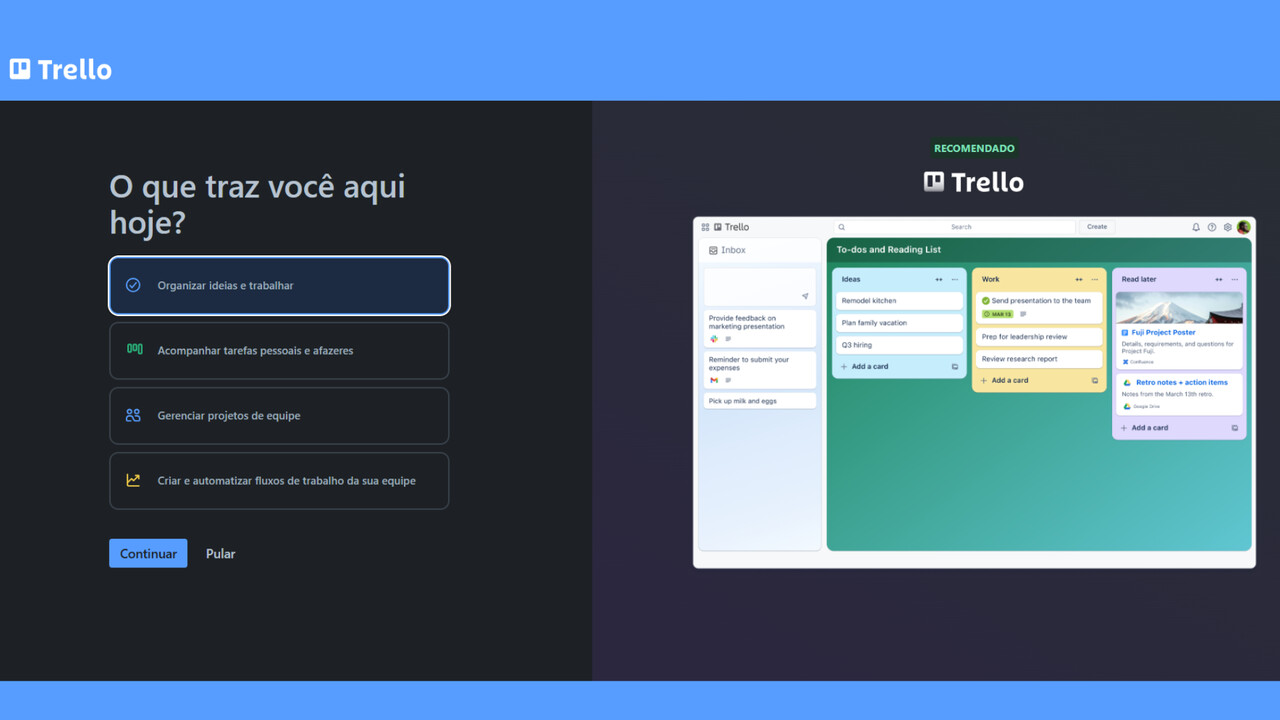
Task: Select the Acompanhar tarefas pessoais e afazeres option
Action: coord(279,351)
